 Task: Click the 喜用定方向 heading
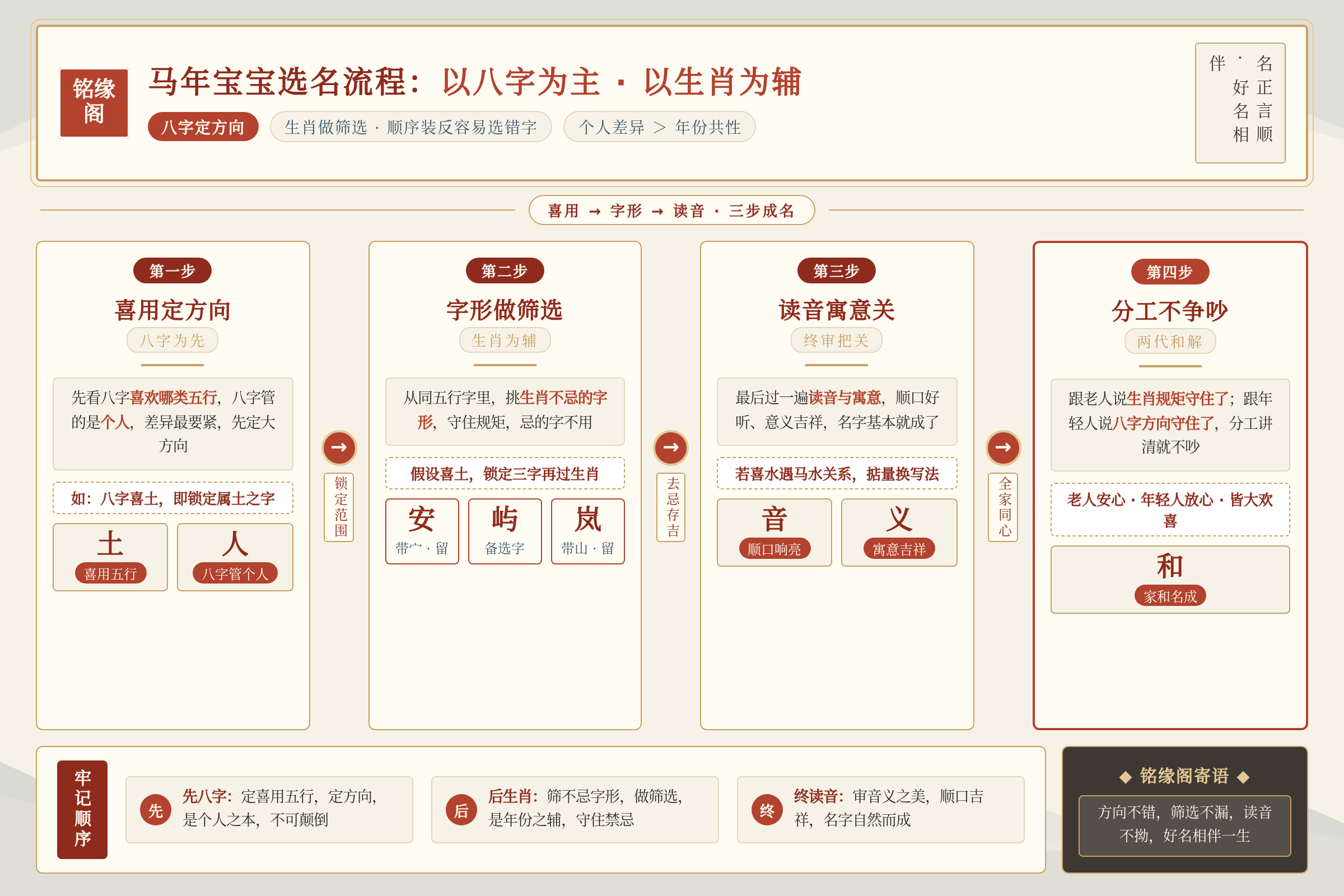coord(172,310)
